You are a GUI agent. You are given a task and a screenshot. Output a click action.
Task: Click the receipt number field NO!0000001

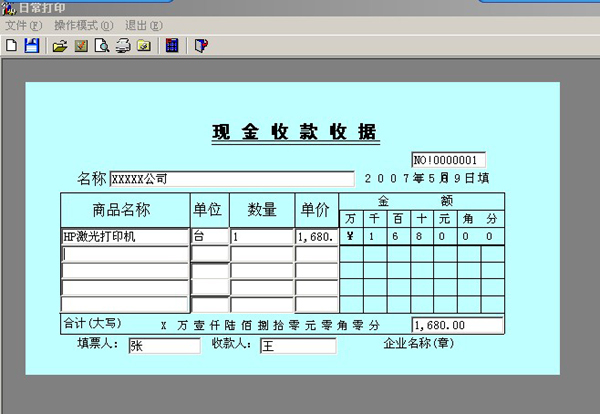click(x=448, y=160)
